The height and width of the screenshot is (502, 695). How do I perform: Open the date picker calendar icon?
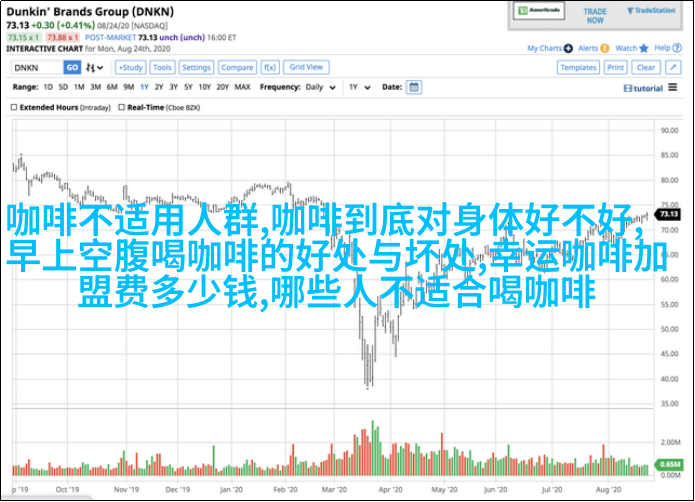[414, 87]
